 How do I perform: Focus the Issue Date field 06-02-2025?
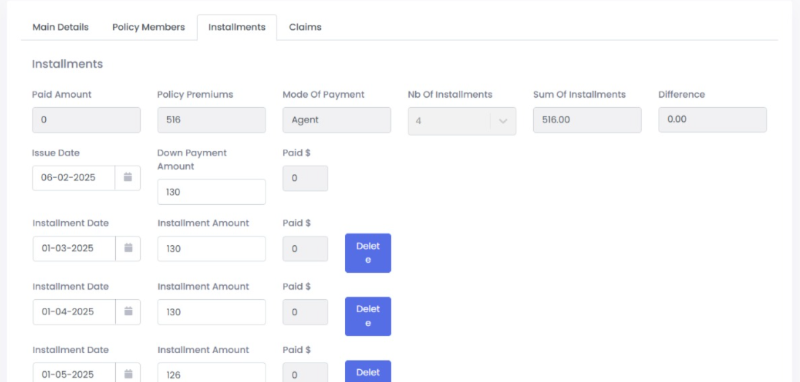(73, 178)
